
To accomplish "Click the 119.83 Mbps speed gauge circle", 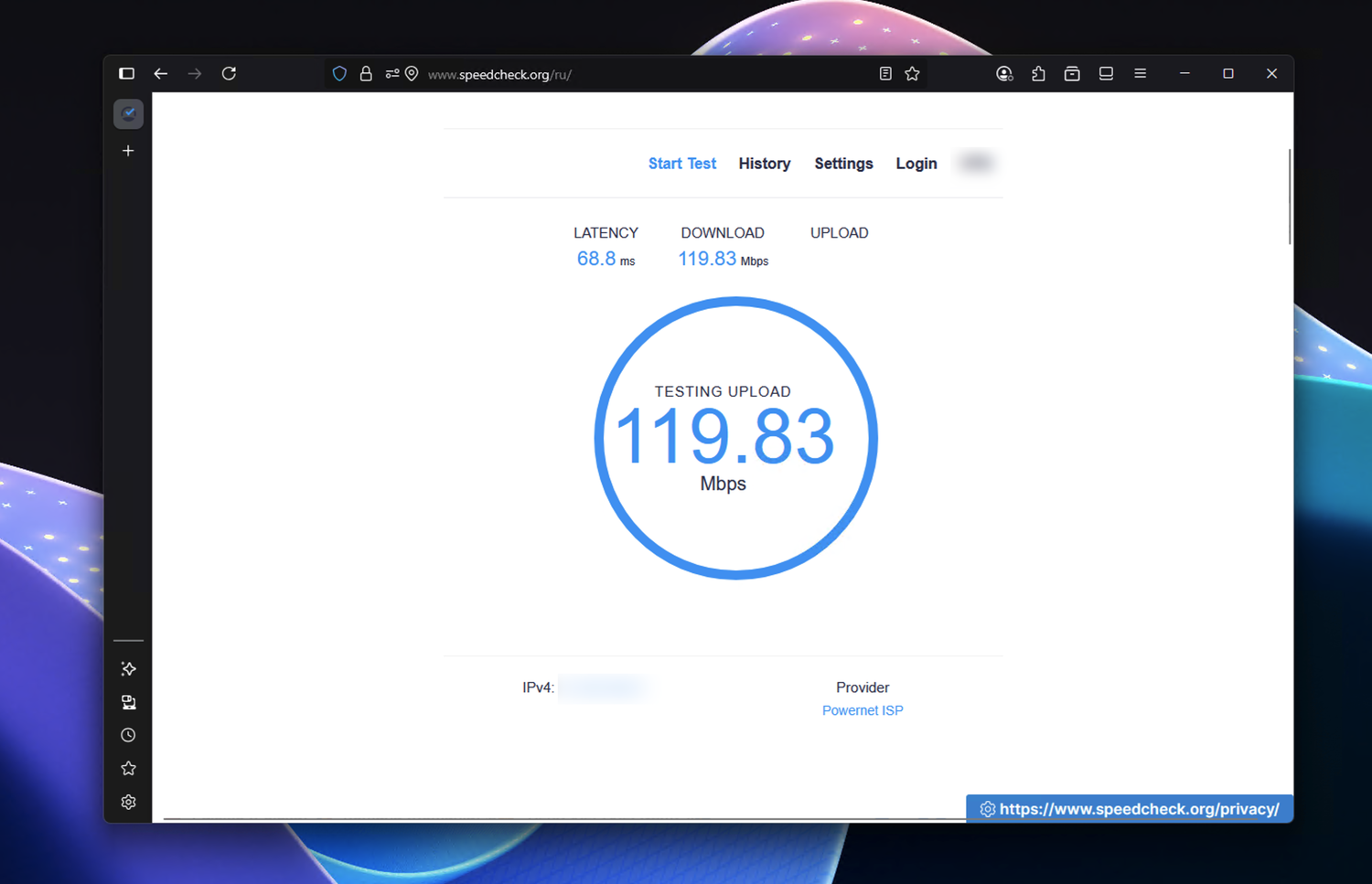I will point(735,438).
